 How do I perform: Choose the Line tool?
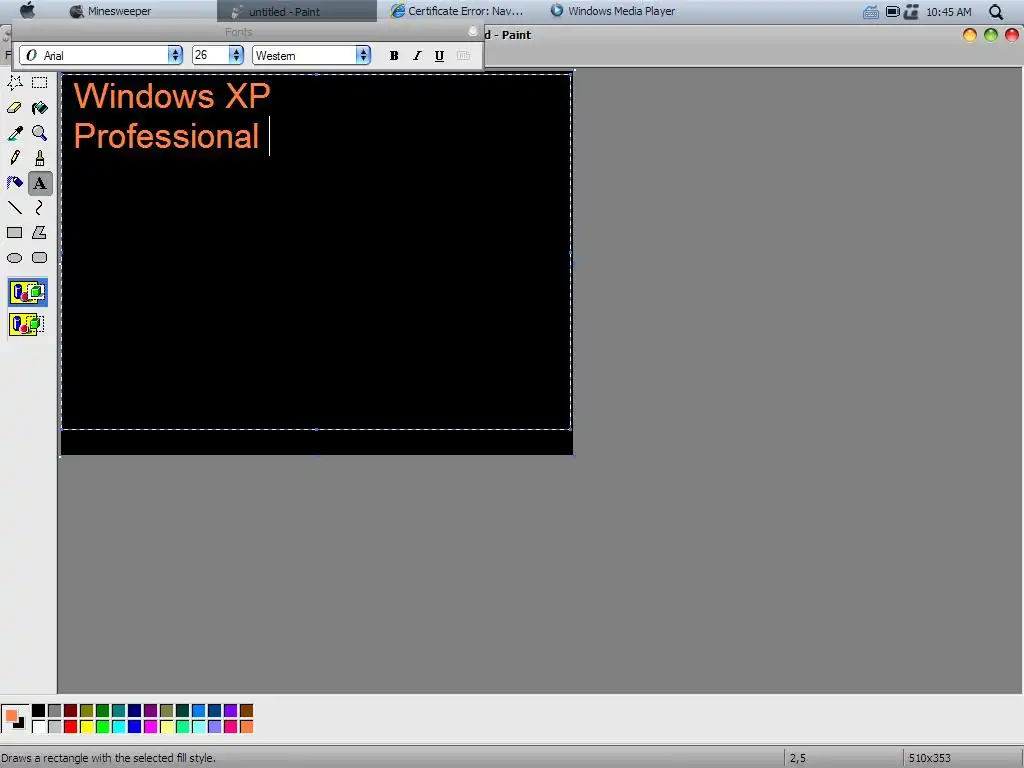[x=14, y=208]
